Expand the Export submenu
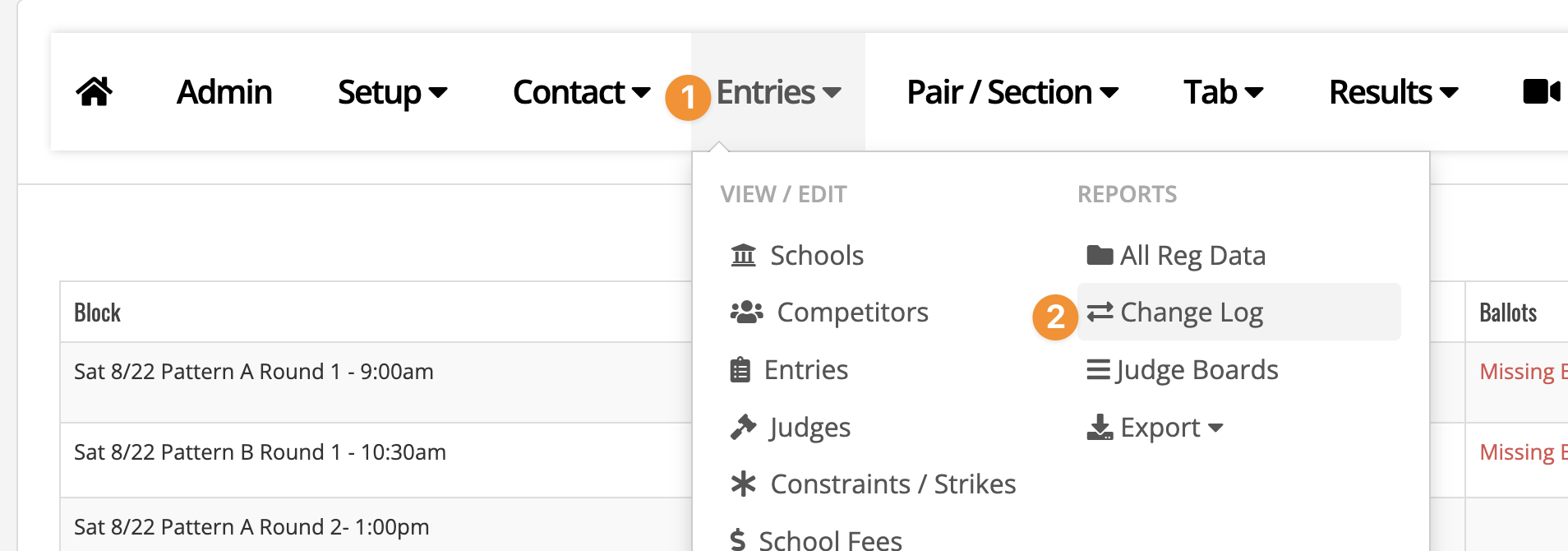 [1155, 428]
